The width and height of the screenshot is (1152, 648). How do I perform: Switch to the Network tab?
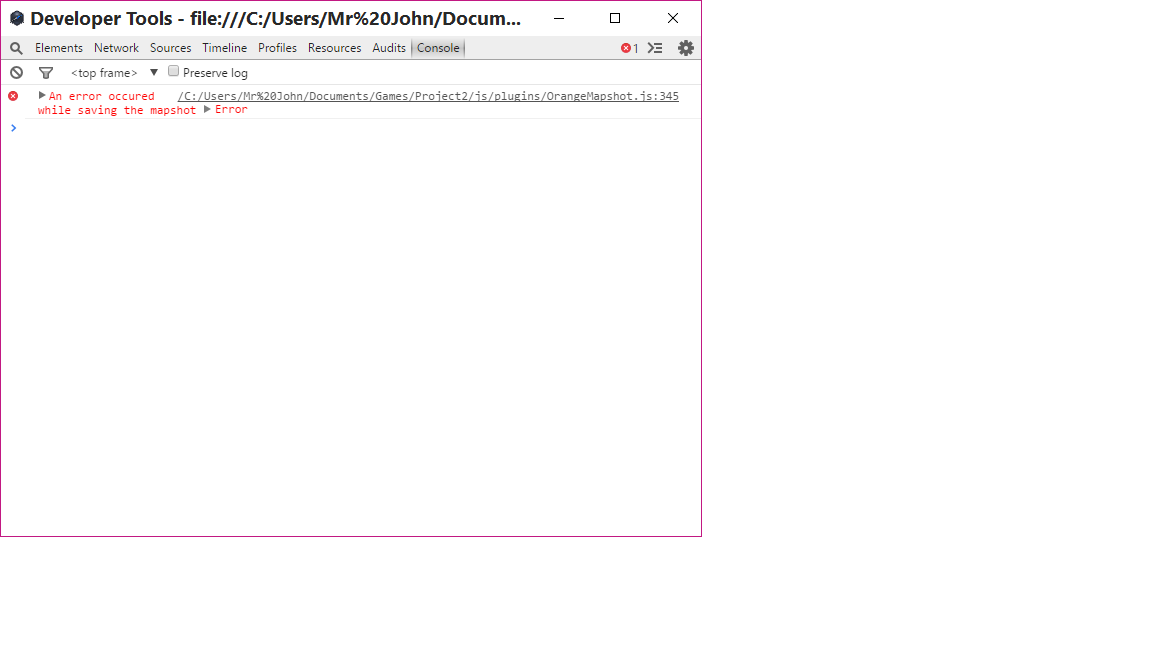click(x=116, y=48)
